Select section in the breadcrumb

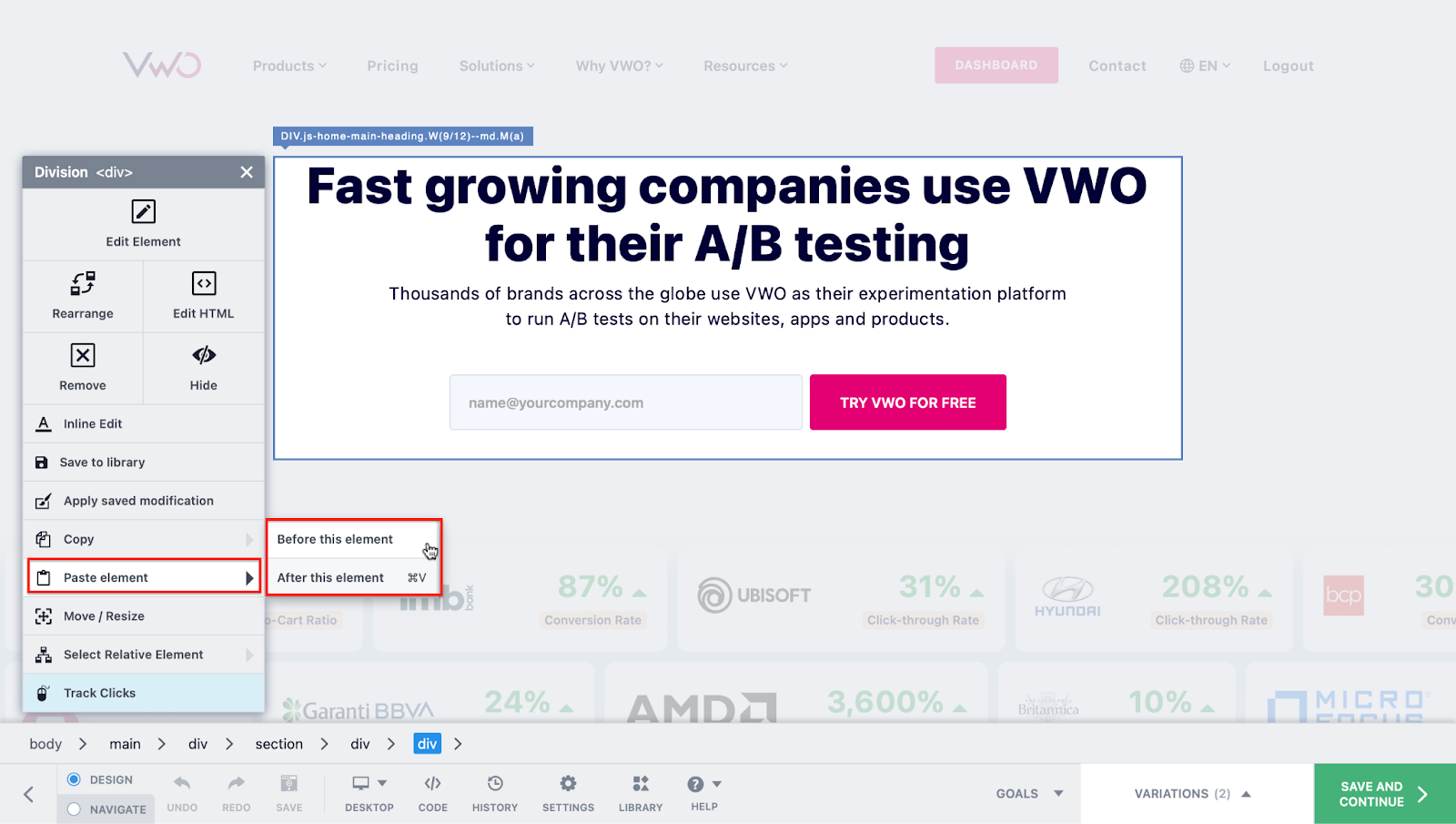tap(278, 744)
